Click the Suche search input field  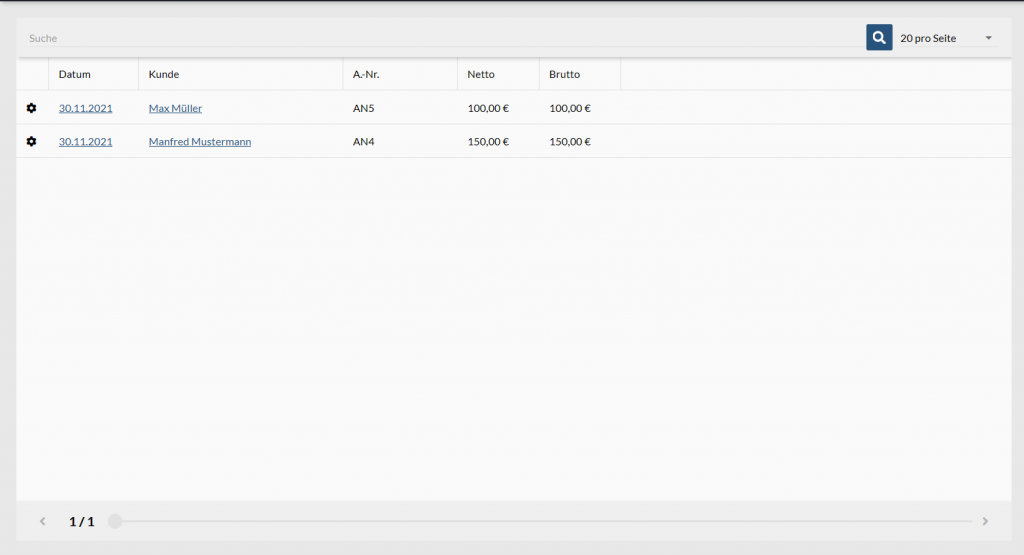tap(440, 38)
